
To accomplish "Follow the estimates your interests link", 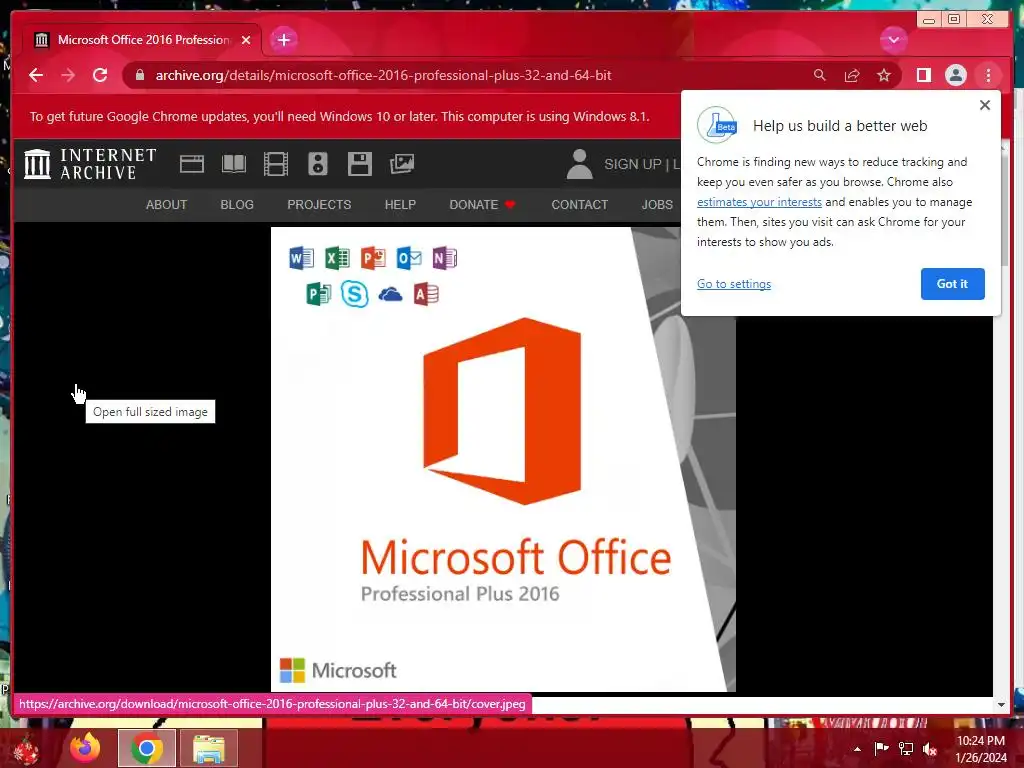I will click(759, 202).
